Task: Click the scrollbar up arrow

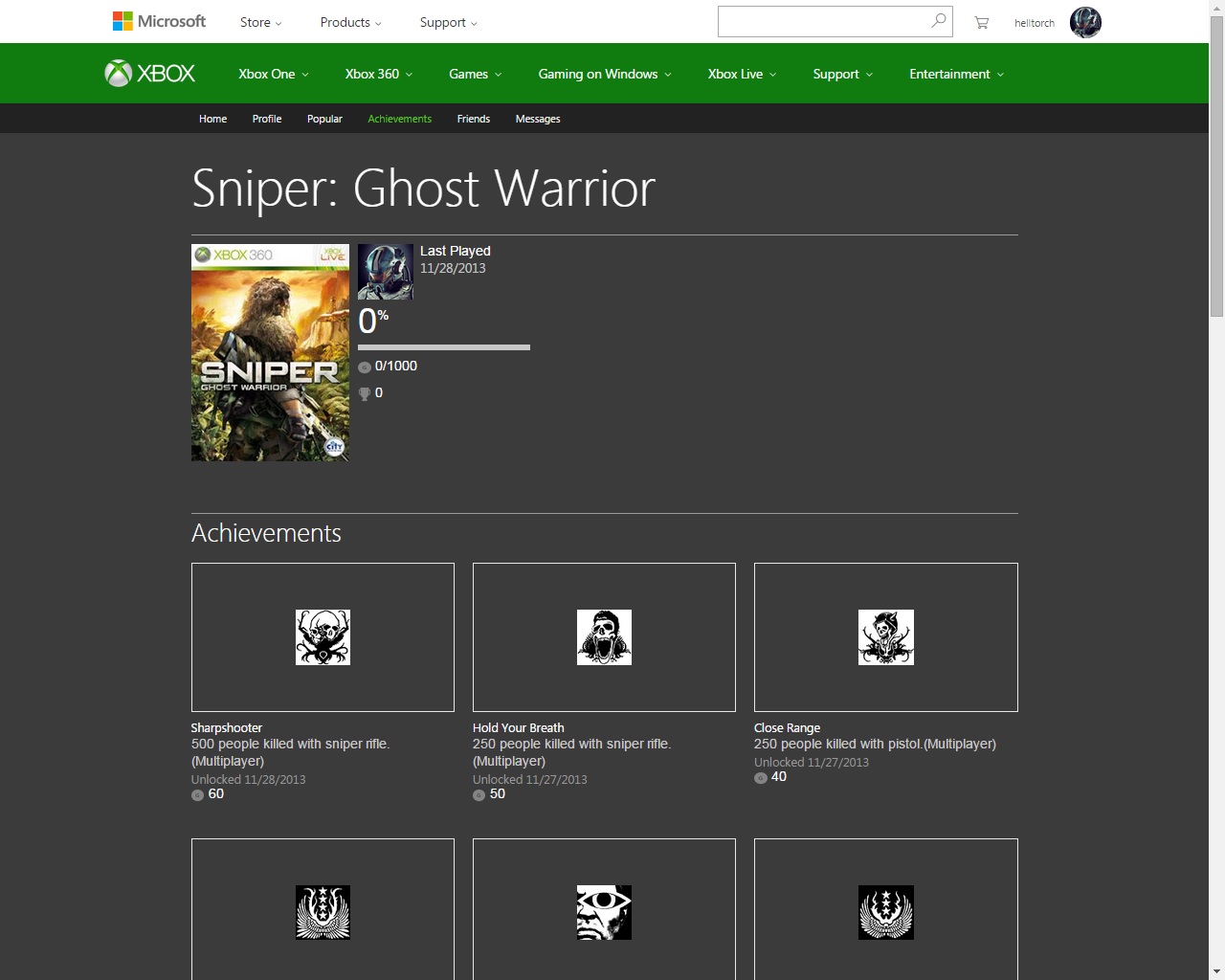Action: 1216,8
